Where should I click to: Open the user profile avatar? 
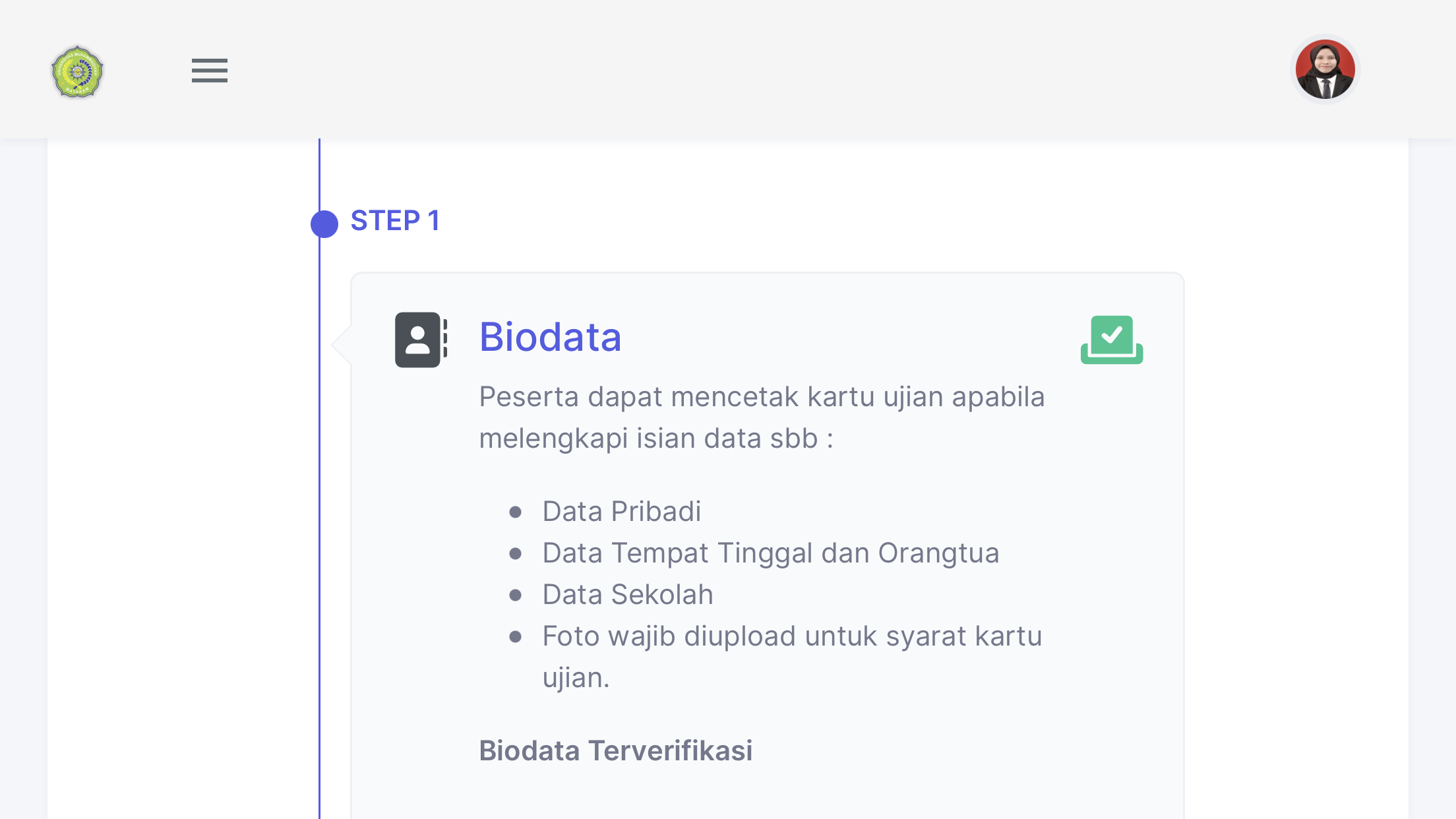coord(1325,69)
